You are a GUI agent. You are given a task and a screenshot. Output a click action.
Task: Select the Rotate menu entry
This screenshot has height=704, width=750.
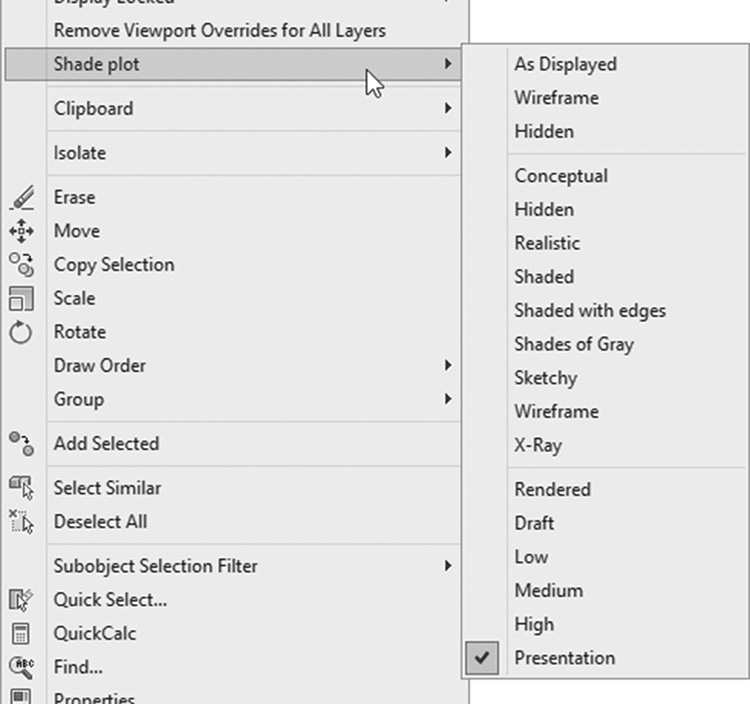233,332
